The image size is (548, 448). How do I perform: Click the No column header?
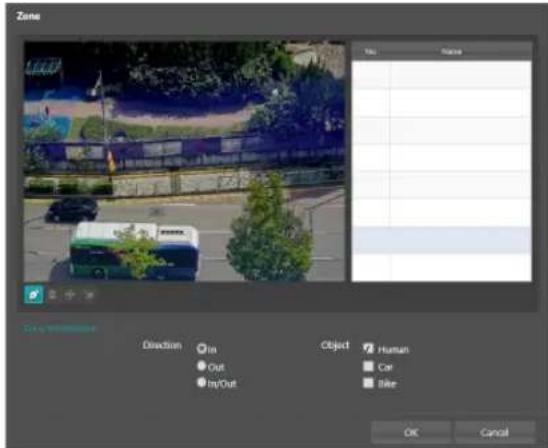click(x=370, y=52)
